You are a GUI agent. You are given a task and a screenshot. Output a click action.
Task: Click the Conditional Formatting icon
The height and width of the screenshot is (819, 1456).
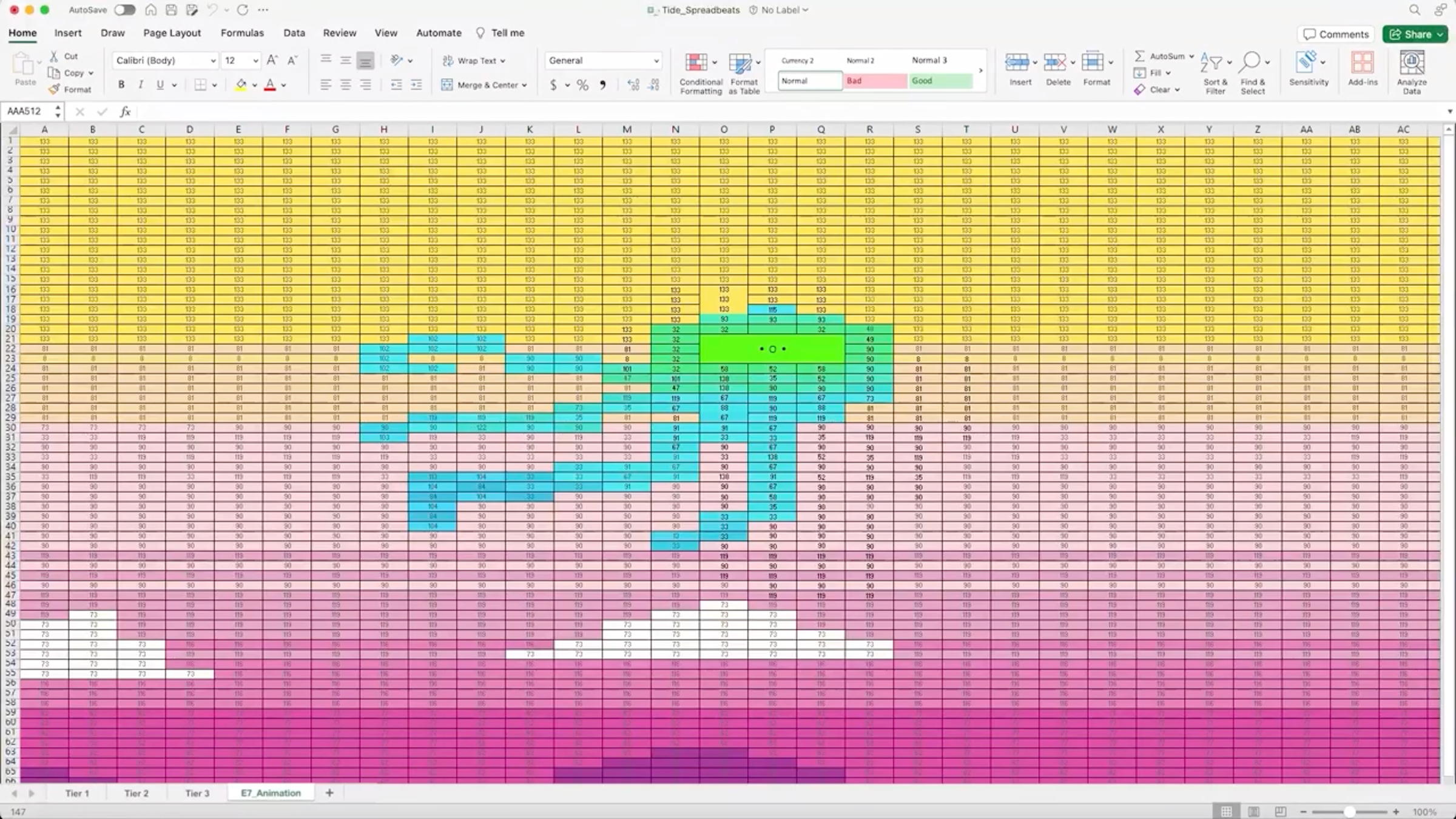(696, 62)
